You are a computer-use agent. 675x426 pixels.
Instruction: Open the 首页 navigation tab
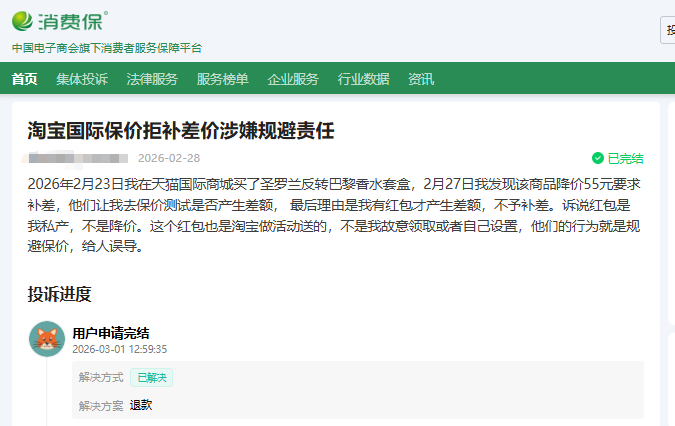[x=25, y=79]
